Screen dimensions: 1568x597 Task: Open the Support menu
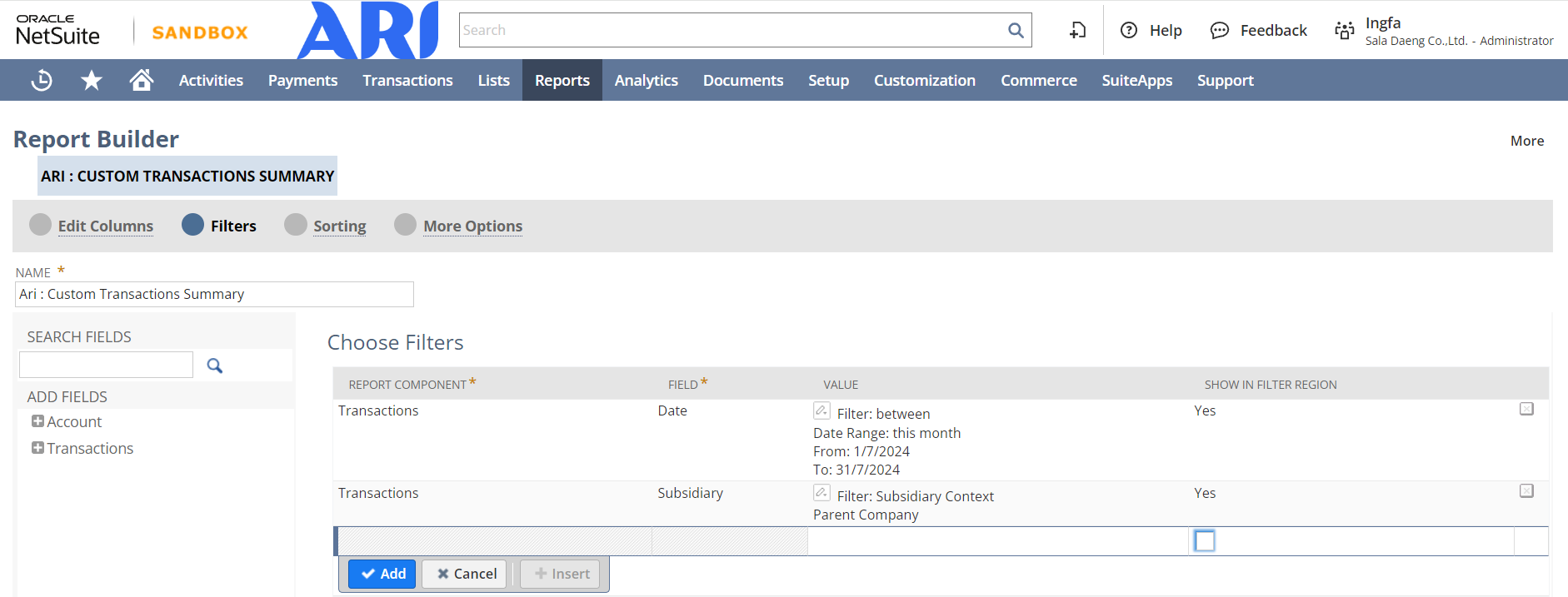click(1226, 81)
